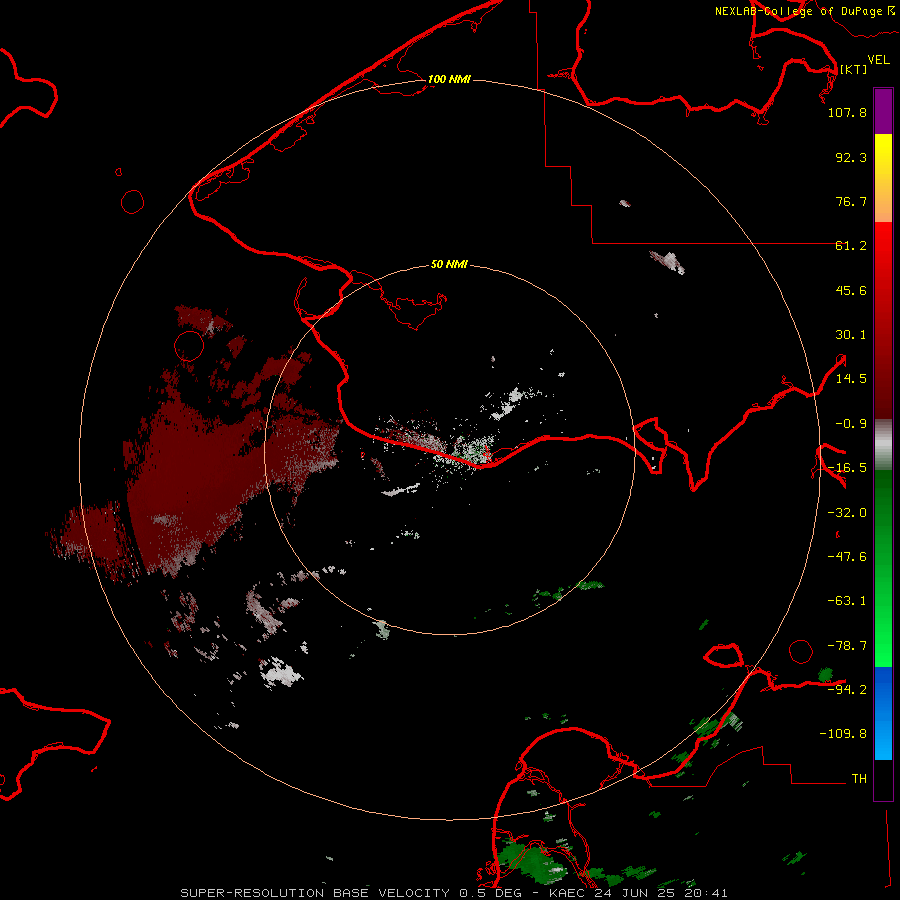Click the -32.0 value on the velocity scale
This screenshot has height=900, width=900.
(x=847, y=513)
